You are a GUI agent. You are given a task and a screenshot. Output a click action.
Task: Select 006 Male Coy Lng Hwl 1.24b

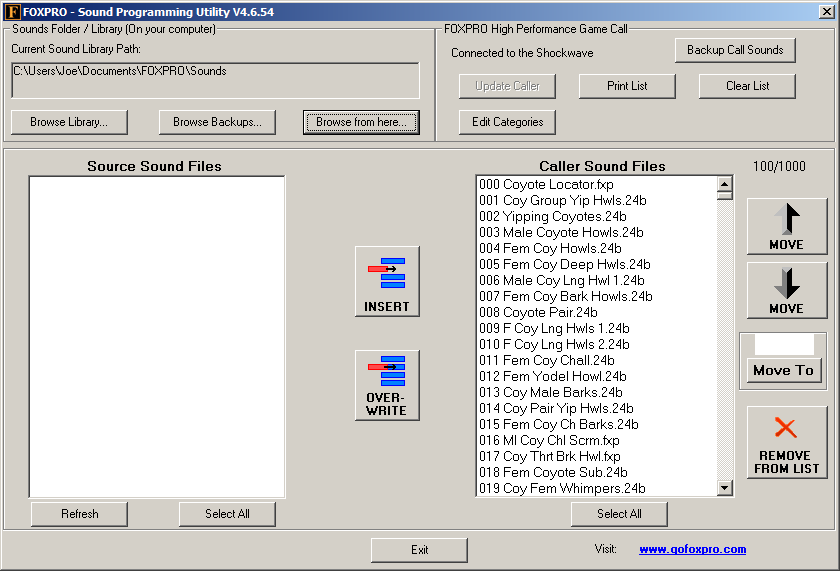pyautogui.click(x=597, y=281)
